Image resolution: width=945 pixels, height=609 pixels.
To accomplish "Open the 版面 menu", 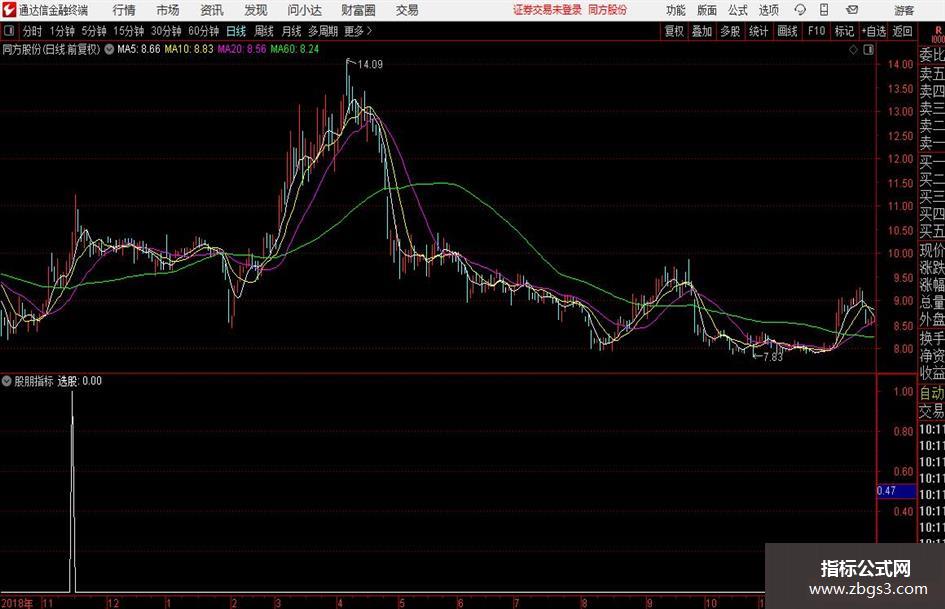I will [x=706, y=10].
